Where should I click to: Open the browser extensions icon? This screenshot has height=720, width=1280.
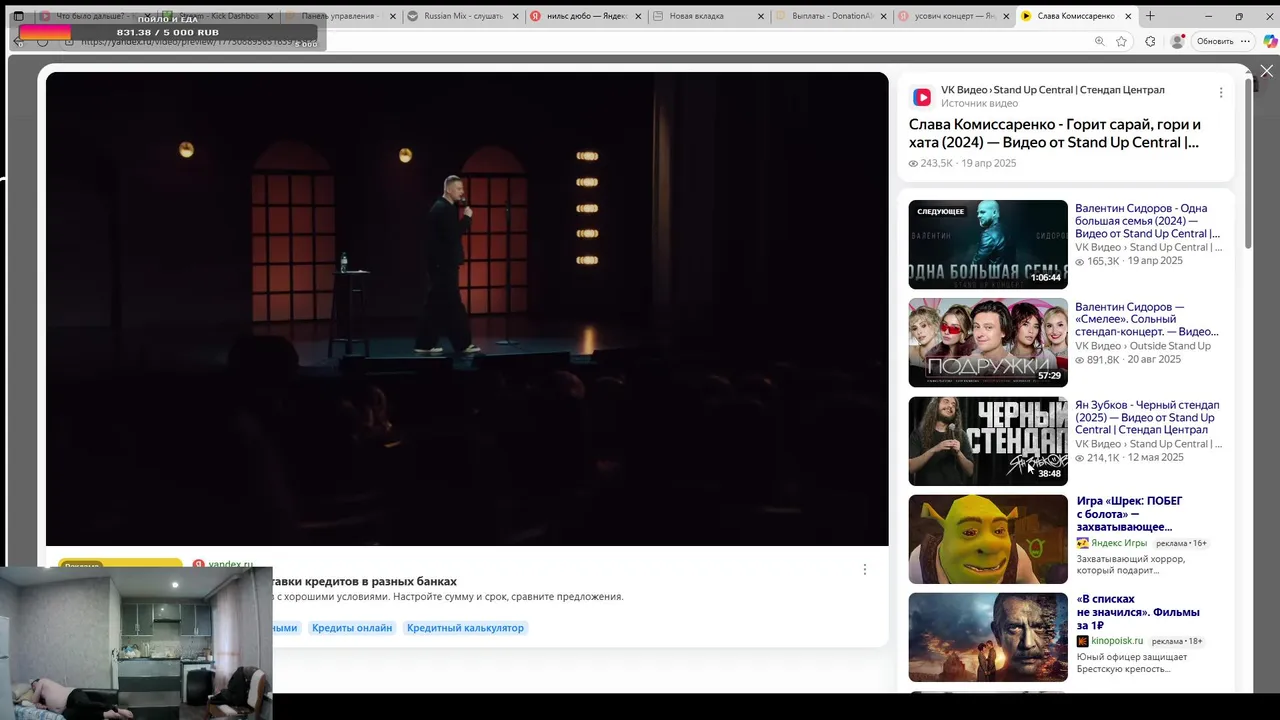point(1150,41)
